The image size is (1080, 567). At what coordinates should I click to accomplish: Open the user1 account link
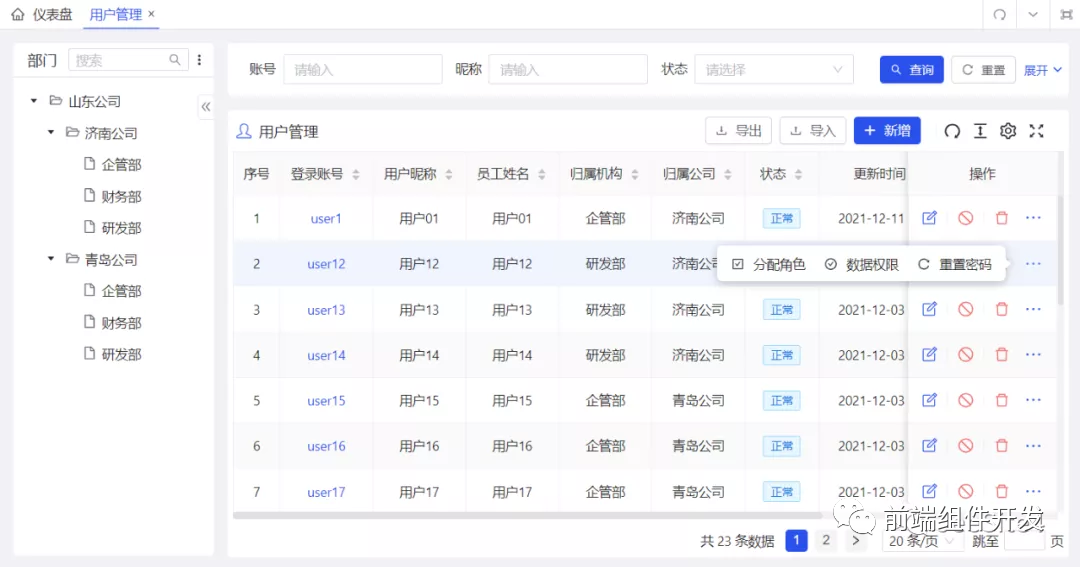point(326,218)
